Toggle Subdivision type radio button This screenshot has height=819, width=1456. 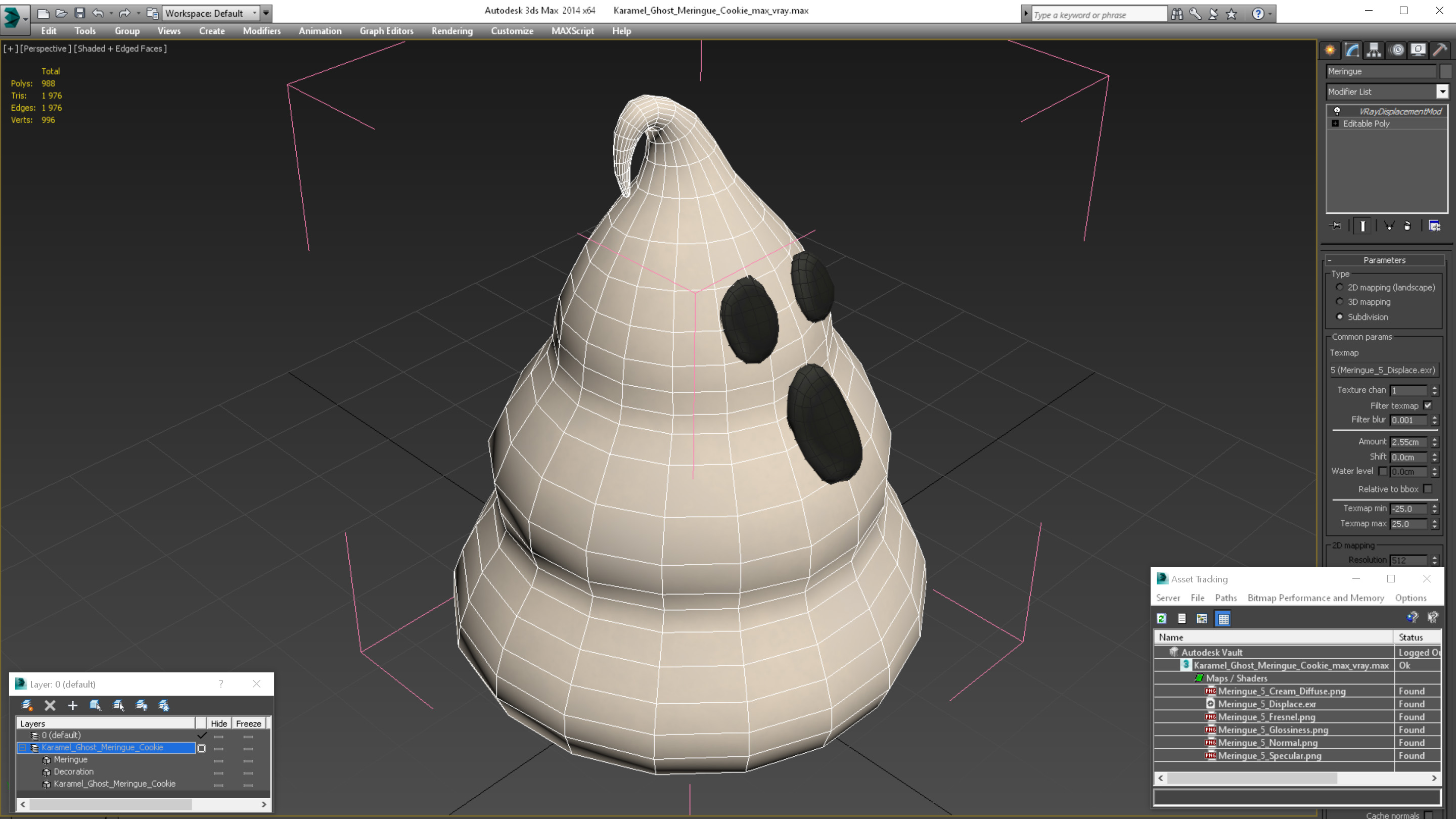coord(1340,316)
